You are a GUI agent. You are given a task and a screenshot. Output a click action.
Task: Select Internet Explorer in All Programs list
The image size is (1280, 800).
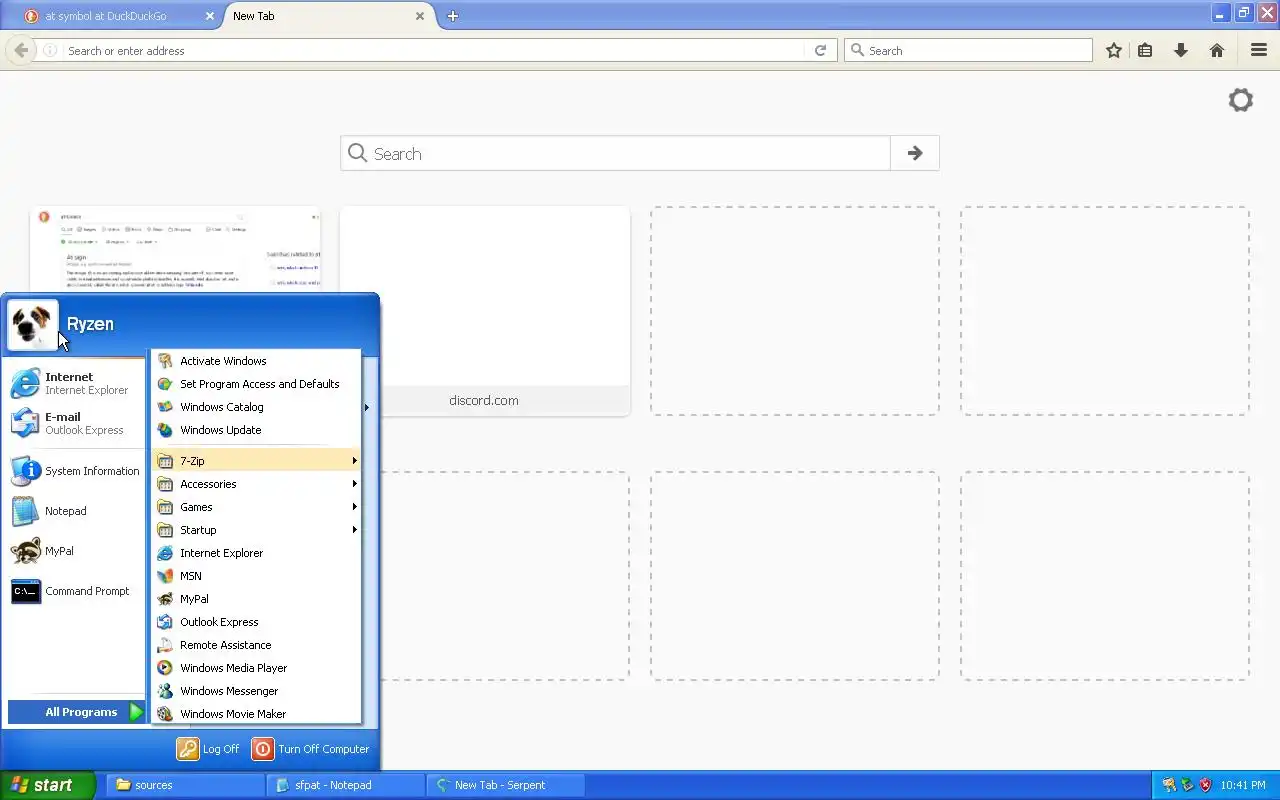coord(256,553)
